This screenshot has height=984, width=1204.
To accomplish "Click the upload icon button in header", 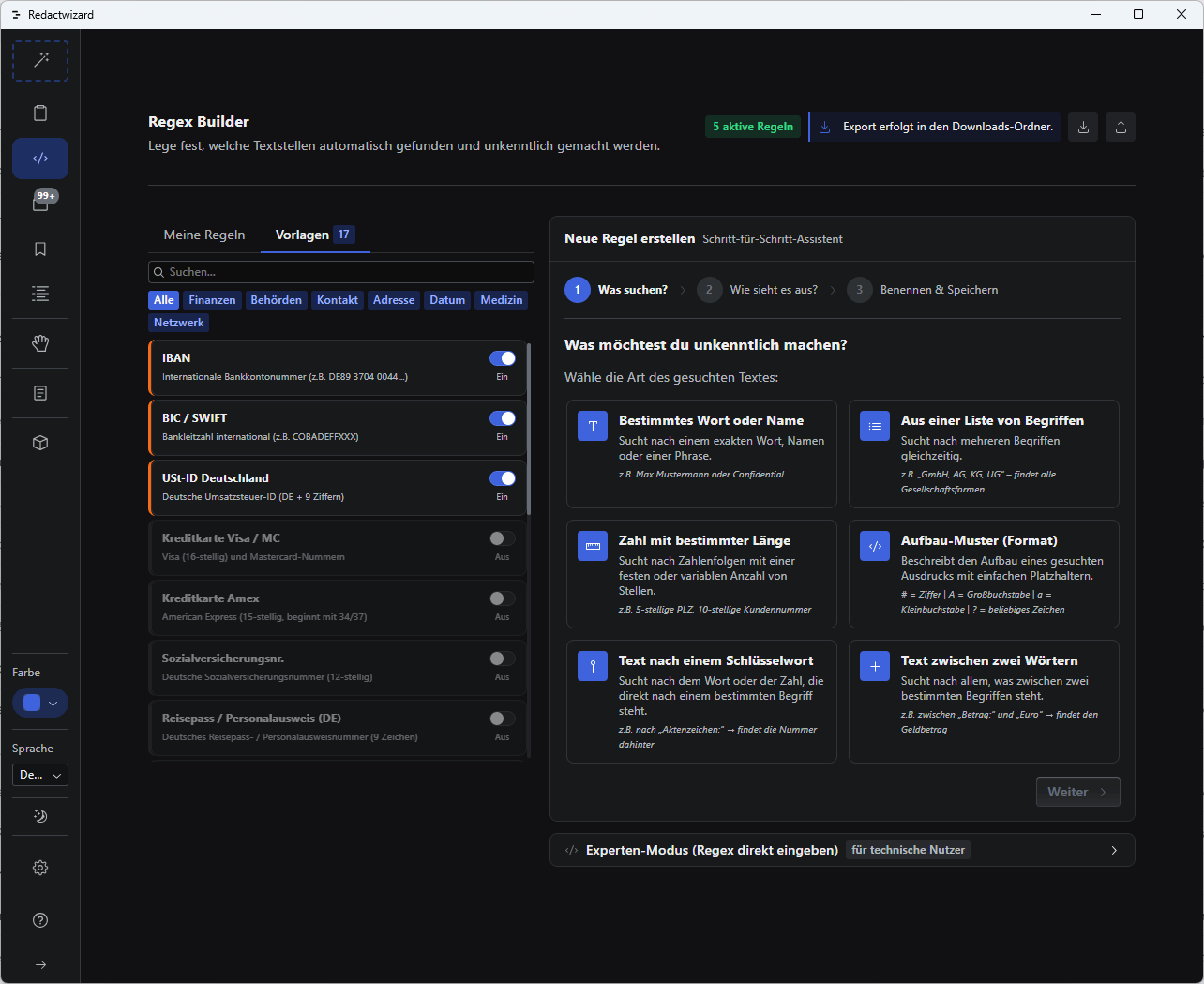I will 1121,127.
